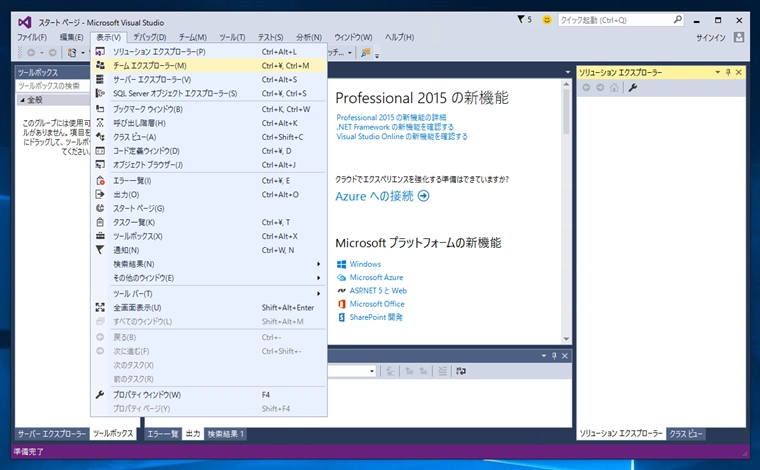The image size is (760, 470).
Task: Select Properties Window menu entry
Action: pos(209,394)
